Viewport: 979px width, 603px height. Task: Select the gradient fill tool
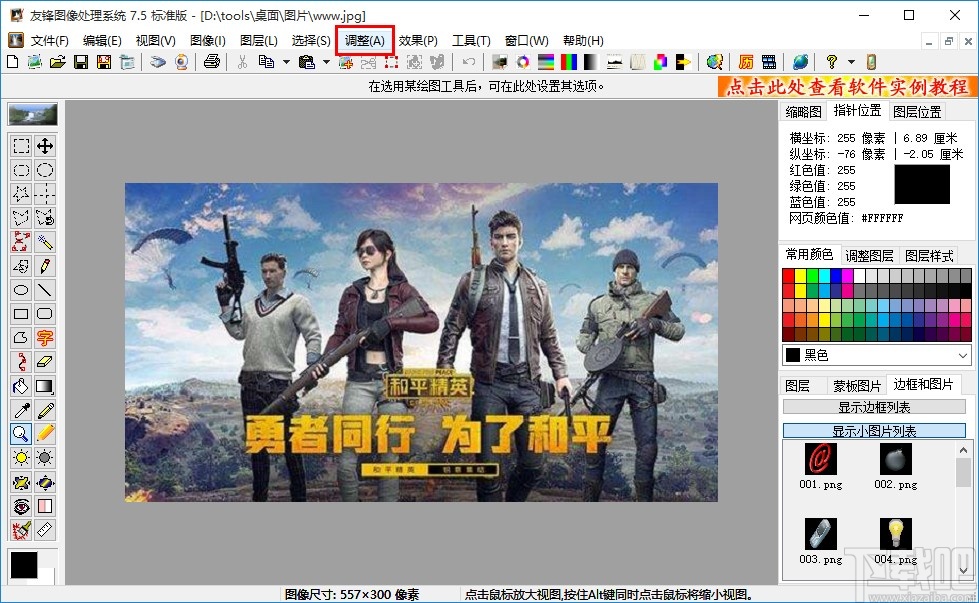(x=45, y=386)
